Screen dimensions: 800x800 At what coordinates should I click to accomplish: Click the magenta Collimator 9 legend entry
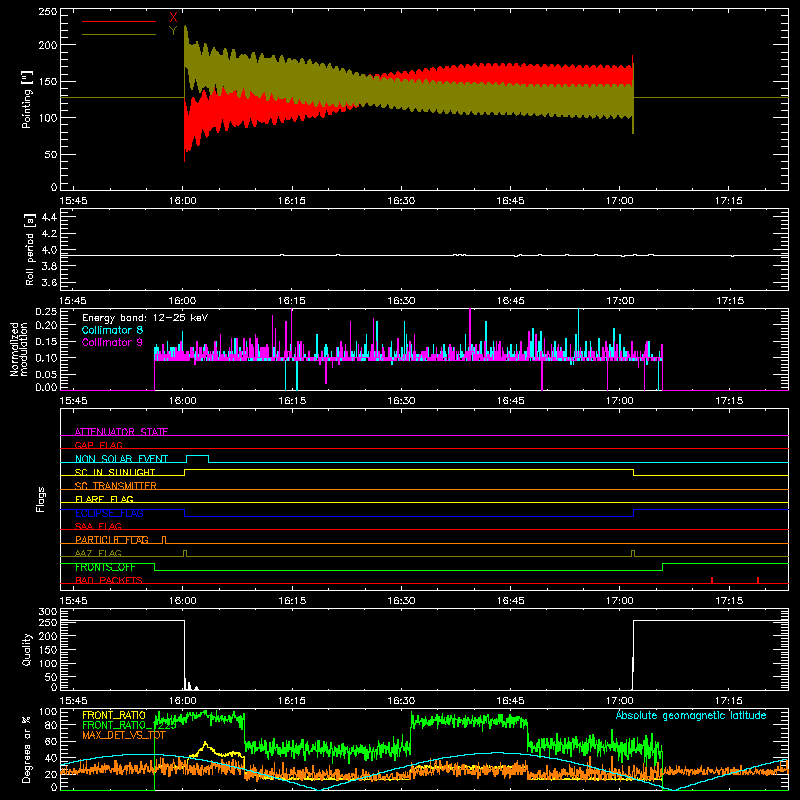click(112, 342)
